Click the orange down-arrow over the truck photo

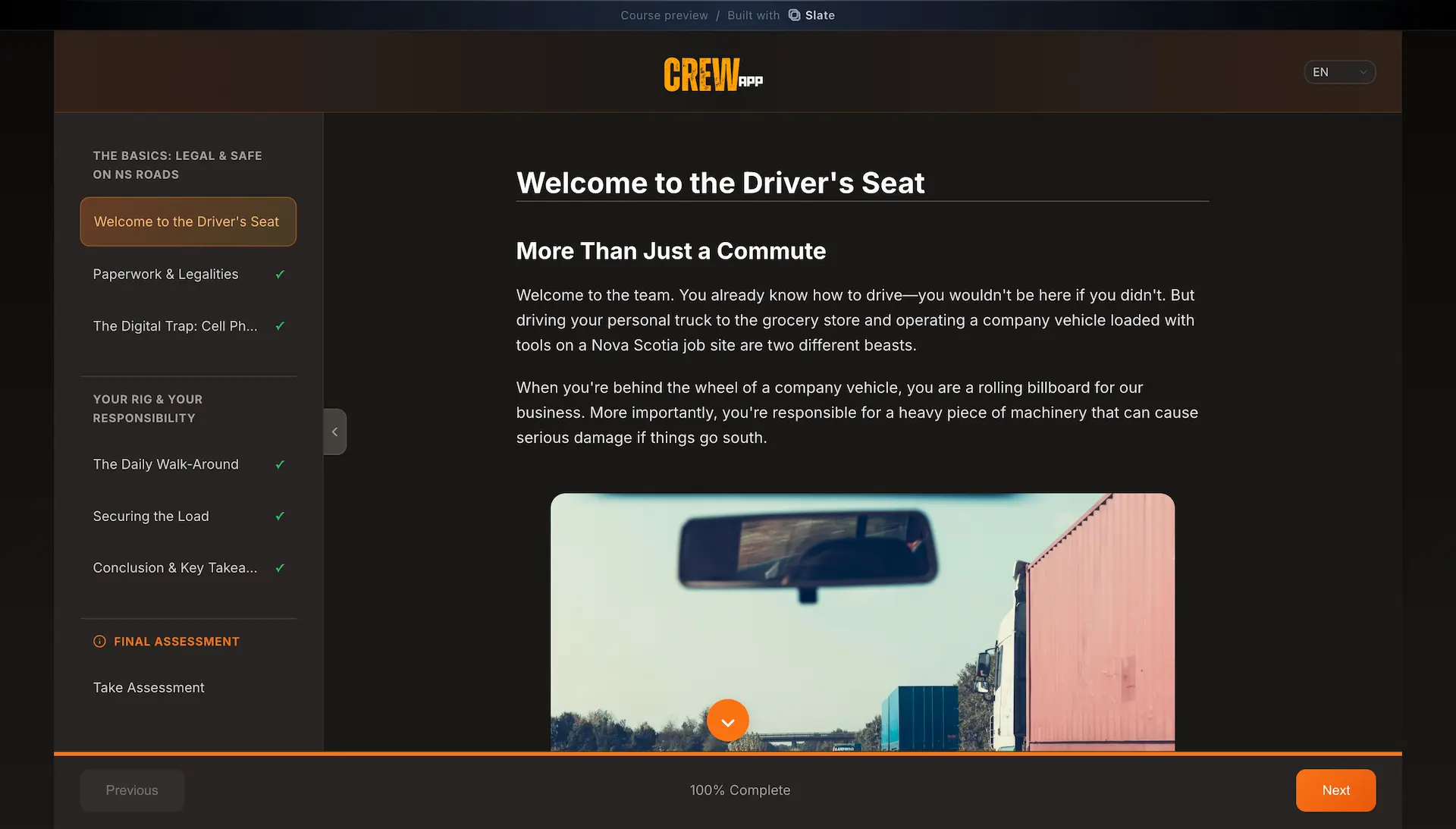click(x=727, y=720)
